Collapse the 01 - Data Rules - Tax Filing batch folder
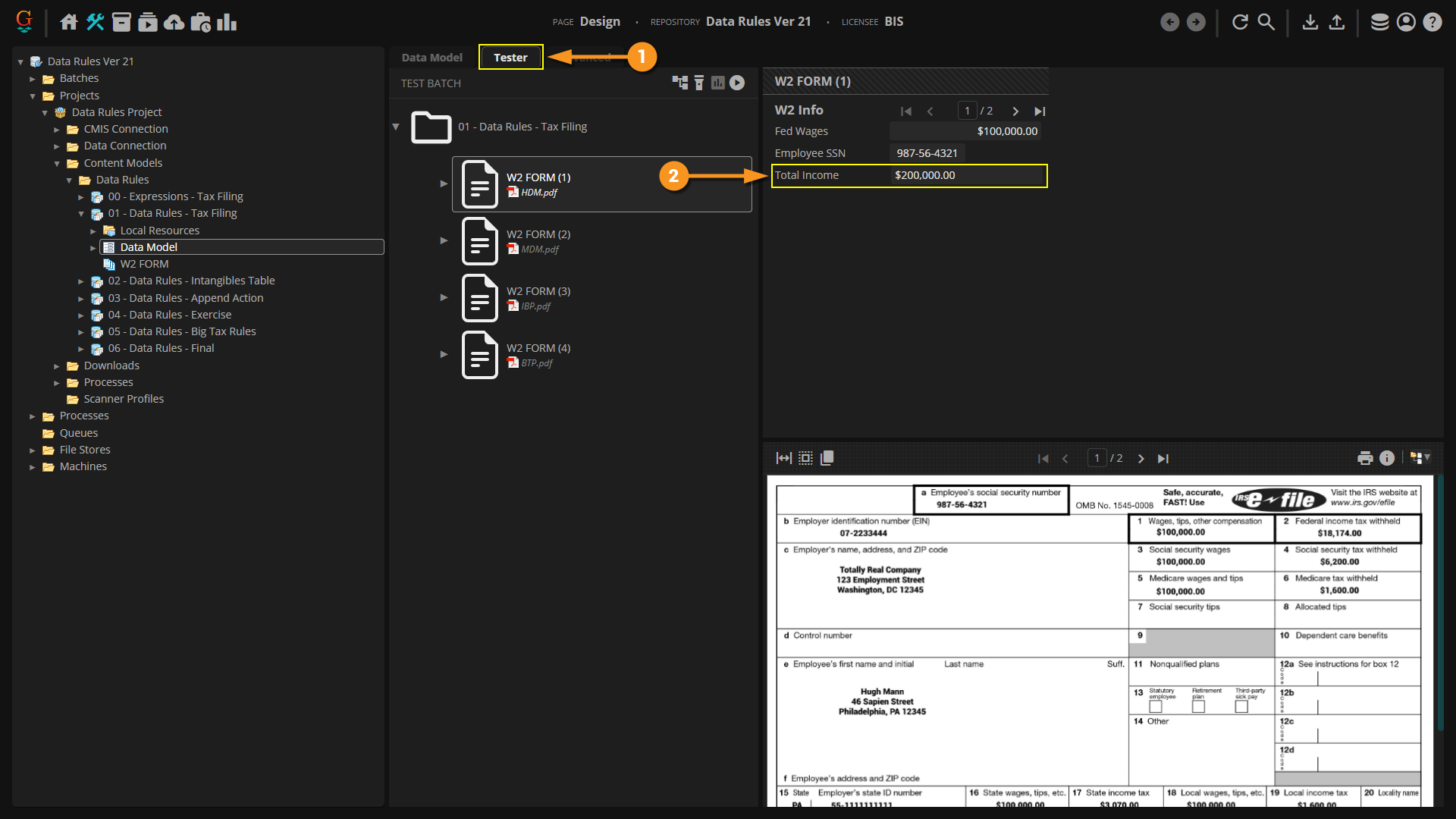 [x=396, y=127]
